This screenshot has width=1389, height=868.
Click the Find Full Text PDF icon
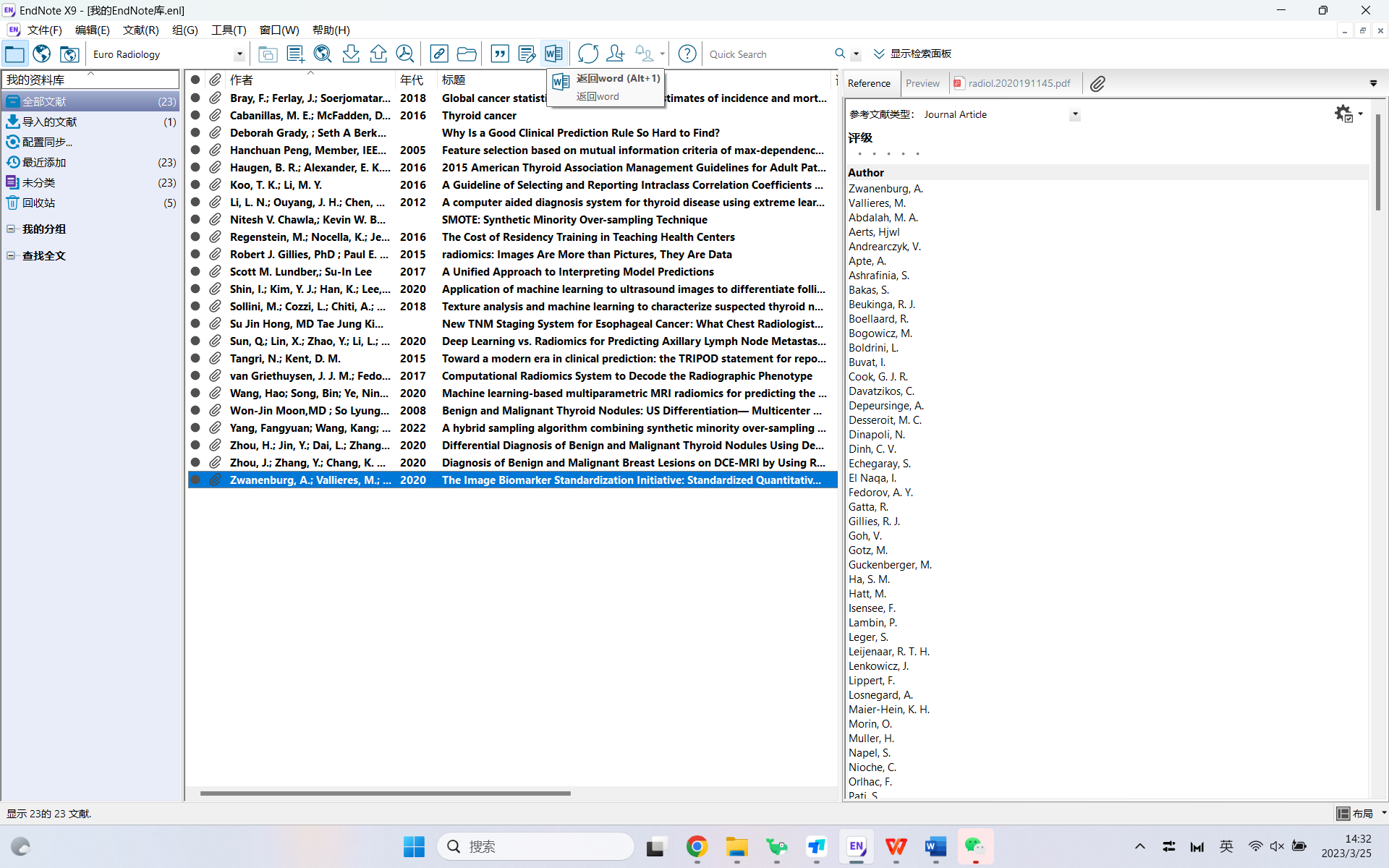(x=406, y=54)
